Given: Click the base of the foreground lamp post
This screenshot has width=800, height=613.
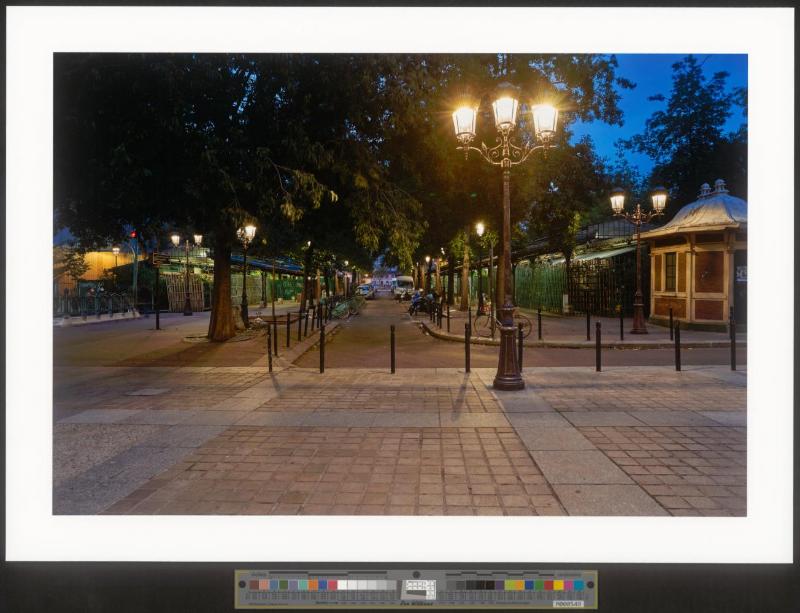Looking at the screenshot, I should tap(508, 376).
